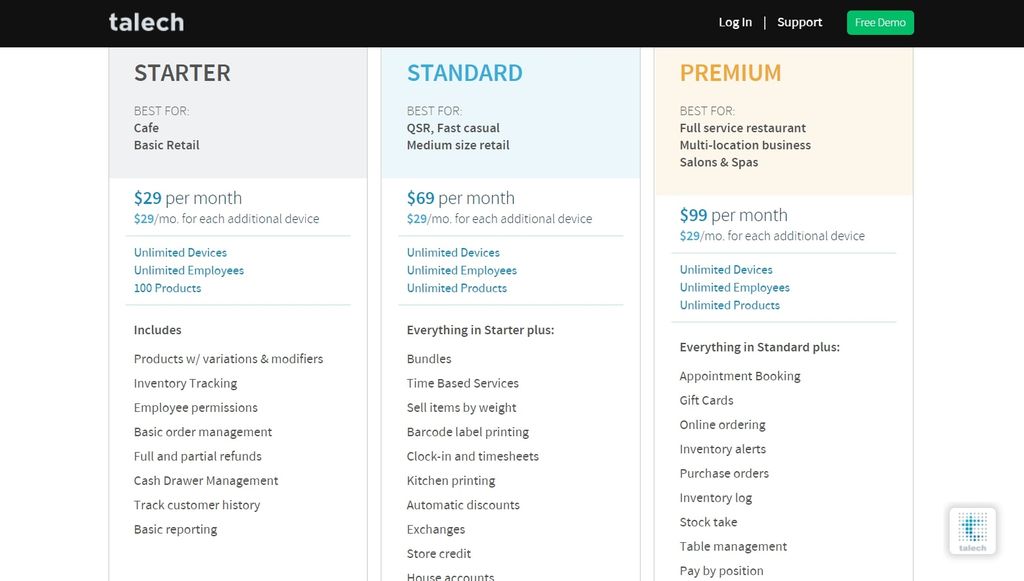
Task: Click Barcode label printing in Standard features
Action: pos(467,432)
